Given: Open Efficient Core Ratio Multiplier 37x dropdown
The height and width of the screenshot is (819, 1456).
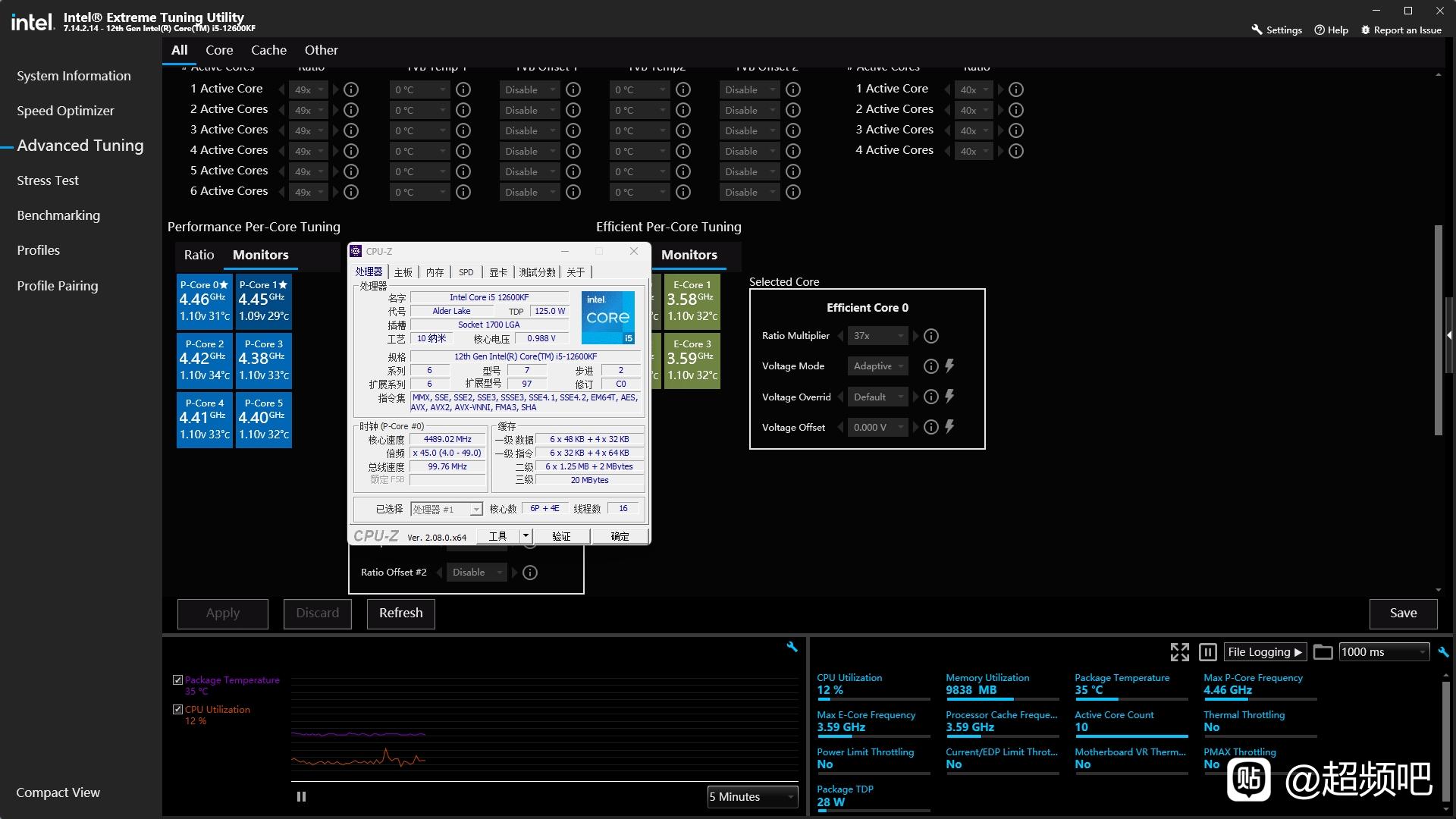Looking at the screenshot, I should [x=877, y=336].
